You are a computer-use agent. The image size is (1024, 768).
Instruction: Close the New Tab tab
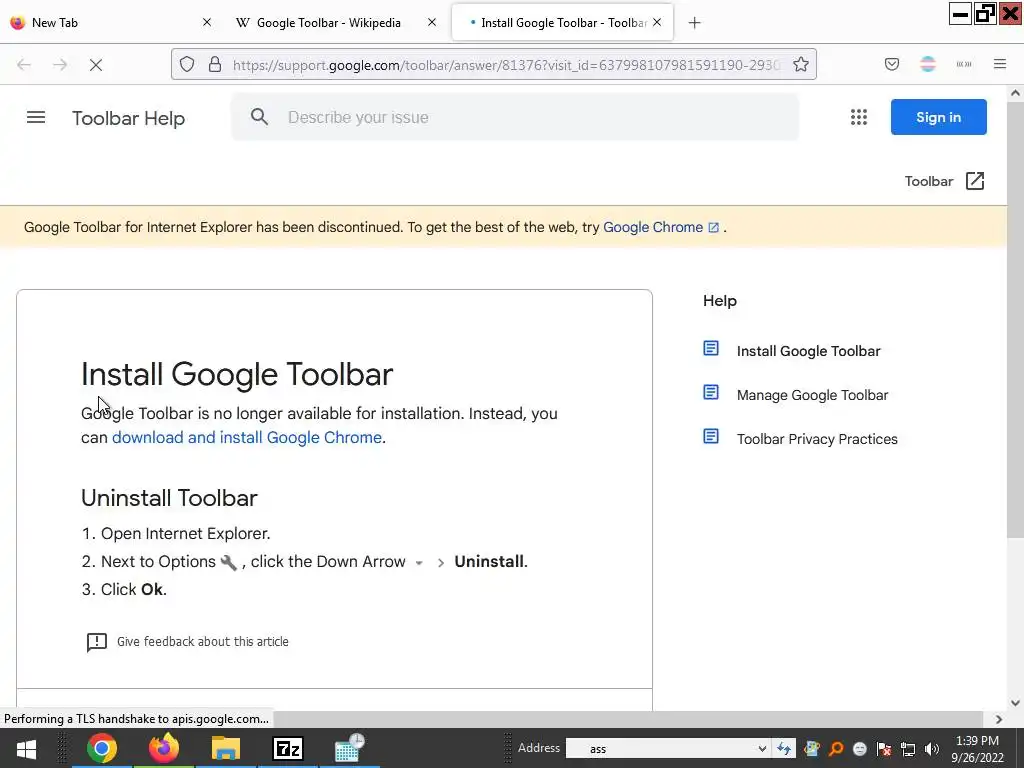(x=207, y=22)
